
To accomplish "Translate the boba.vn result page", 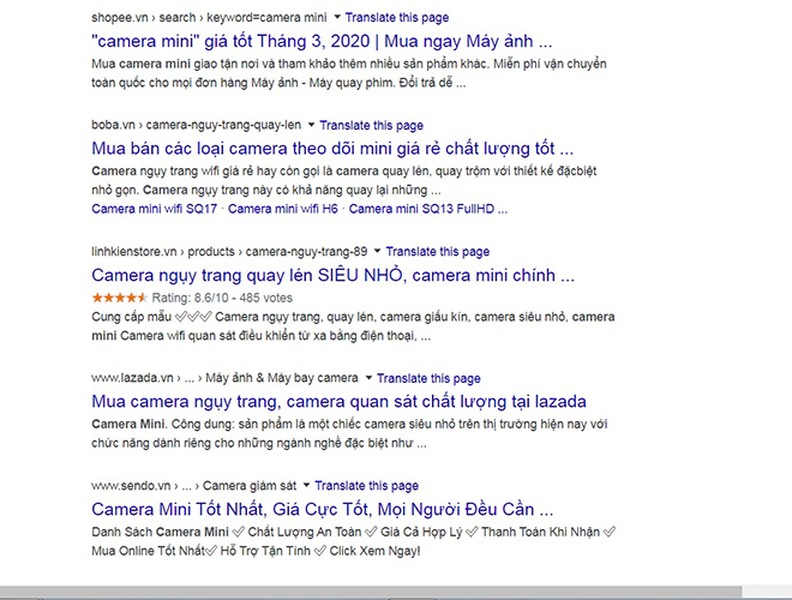I will 371,125.
